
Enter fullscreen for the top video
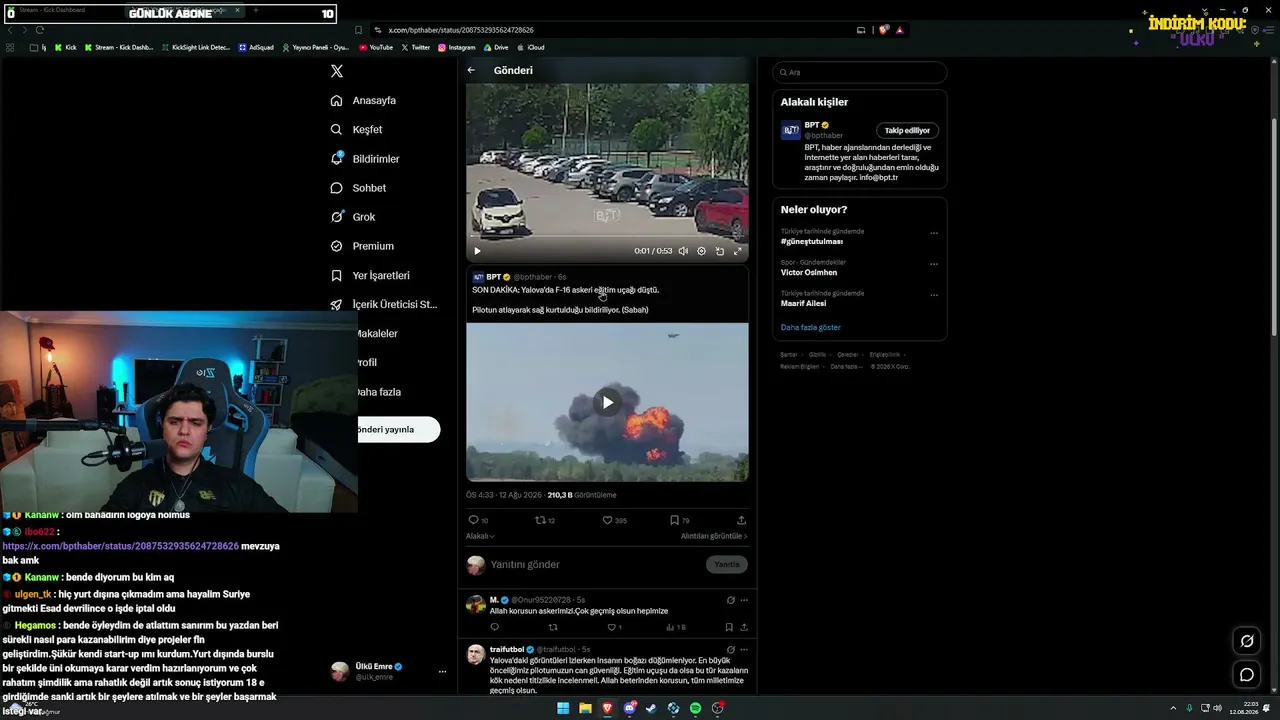pos(738,251)
